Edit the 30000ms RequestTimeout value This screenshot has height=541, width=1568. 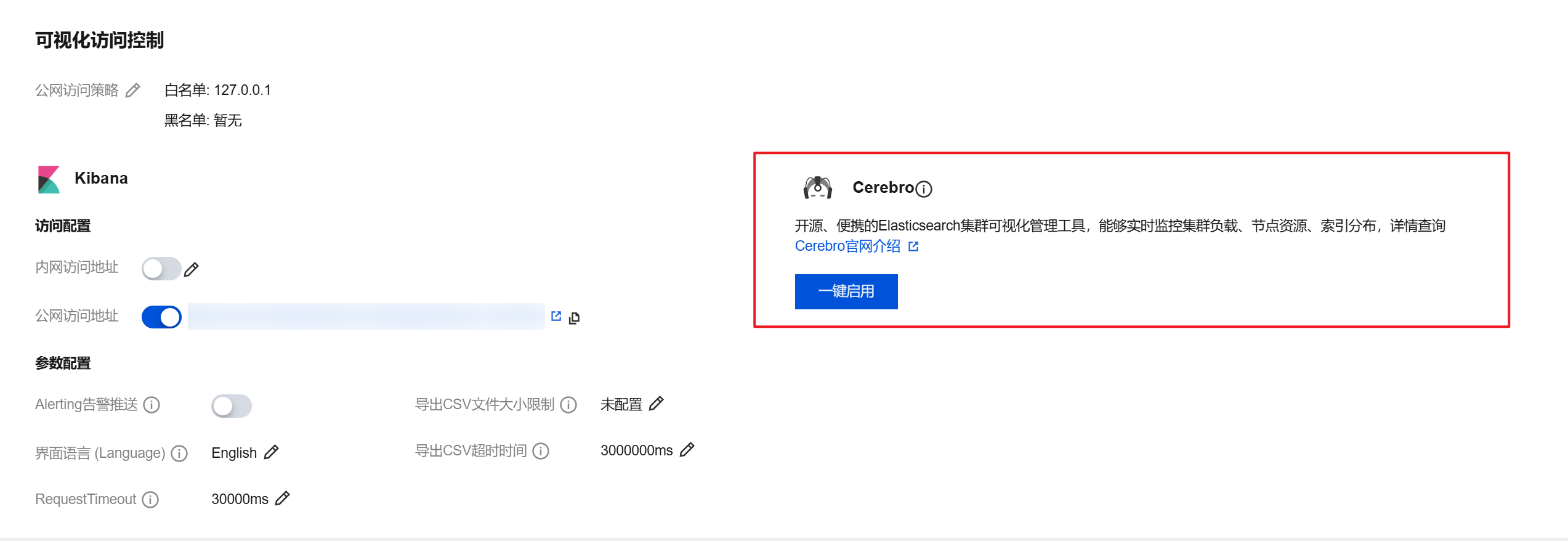coord(282,498)
